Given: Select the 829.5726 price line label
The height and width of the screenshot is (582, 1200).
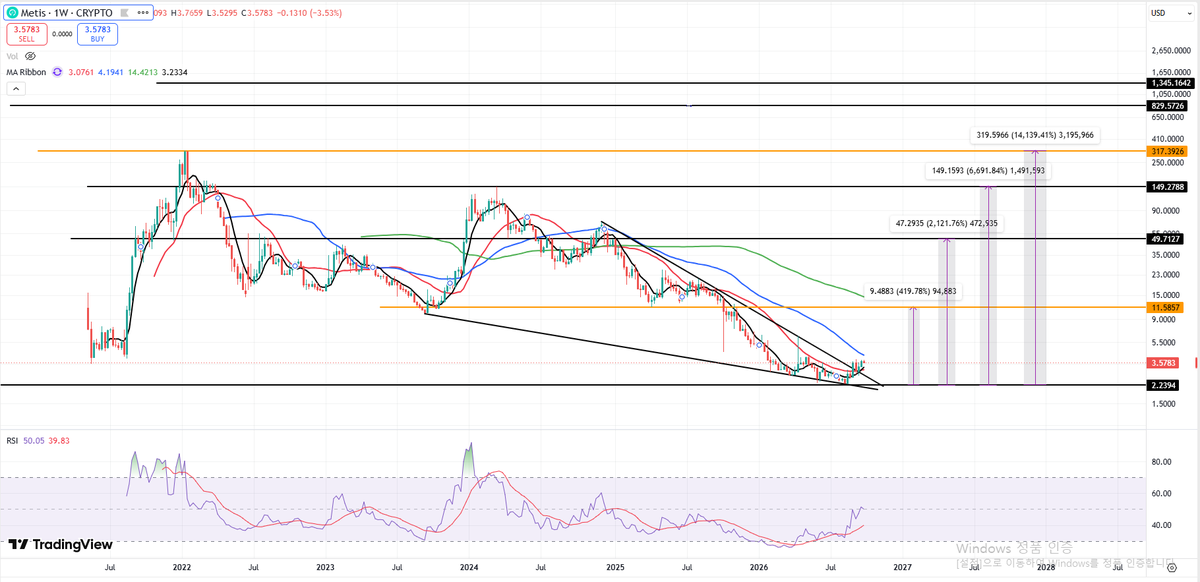Looking at the screenshot, I should pos(1166,105).
